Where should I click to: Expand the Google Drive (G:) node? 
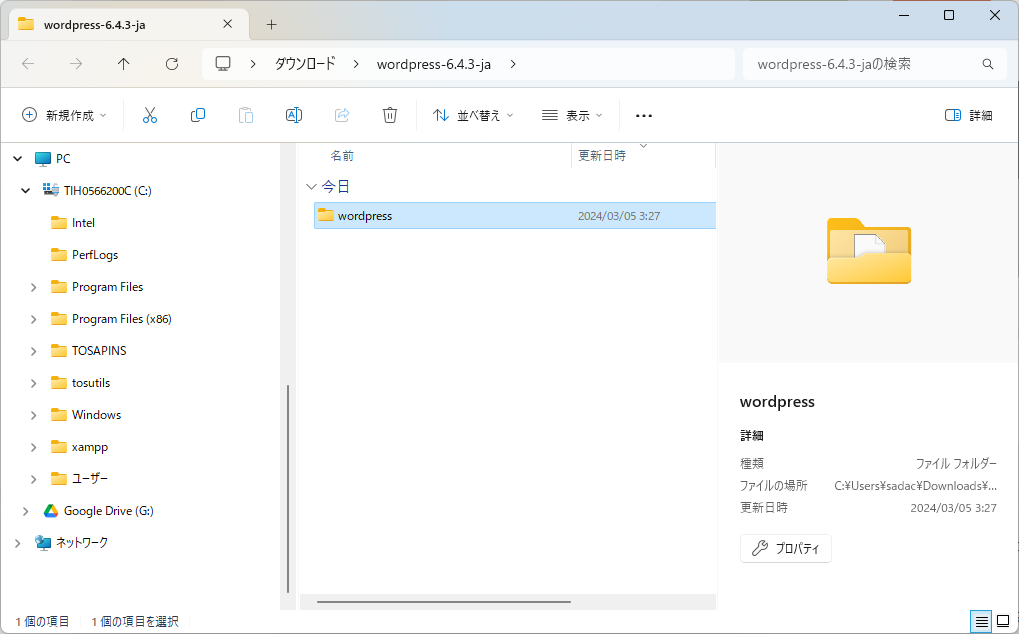coord(25,511)
